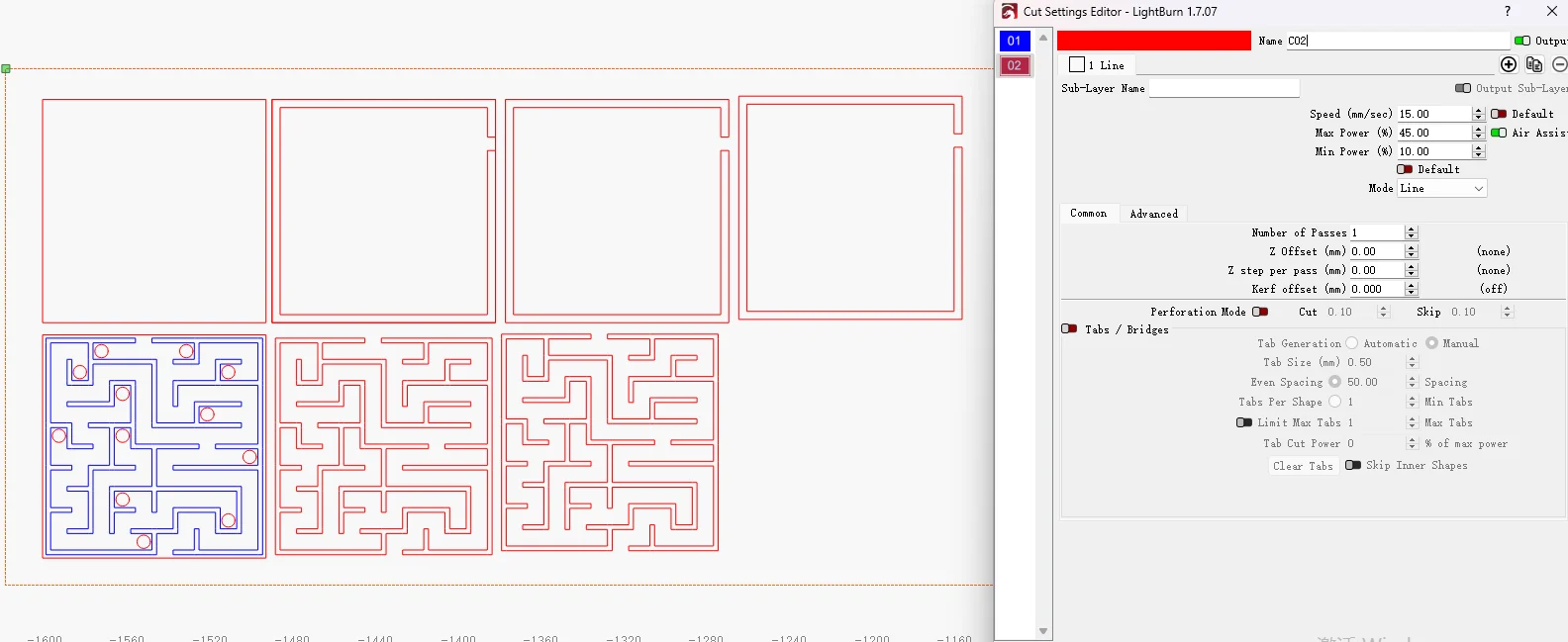This screenshot has height=642, width=1568.
Task: Click the help question mark icon
Action: coord(1508,12)
